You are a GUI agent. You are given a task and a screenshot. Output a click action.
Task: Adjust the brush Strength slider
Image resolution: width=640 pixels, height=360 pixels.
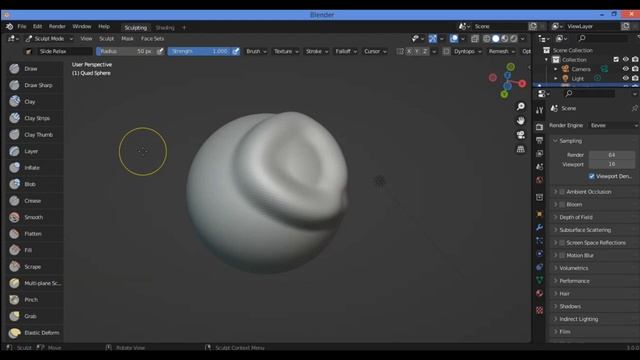pyautogui.click(x=200, y=51)
